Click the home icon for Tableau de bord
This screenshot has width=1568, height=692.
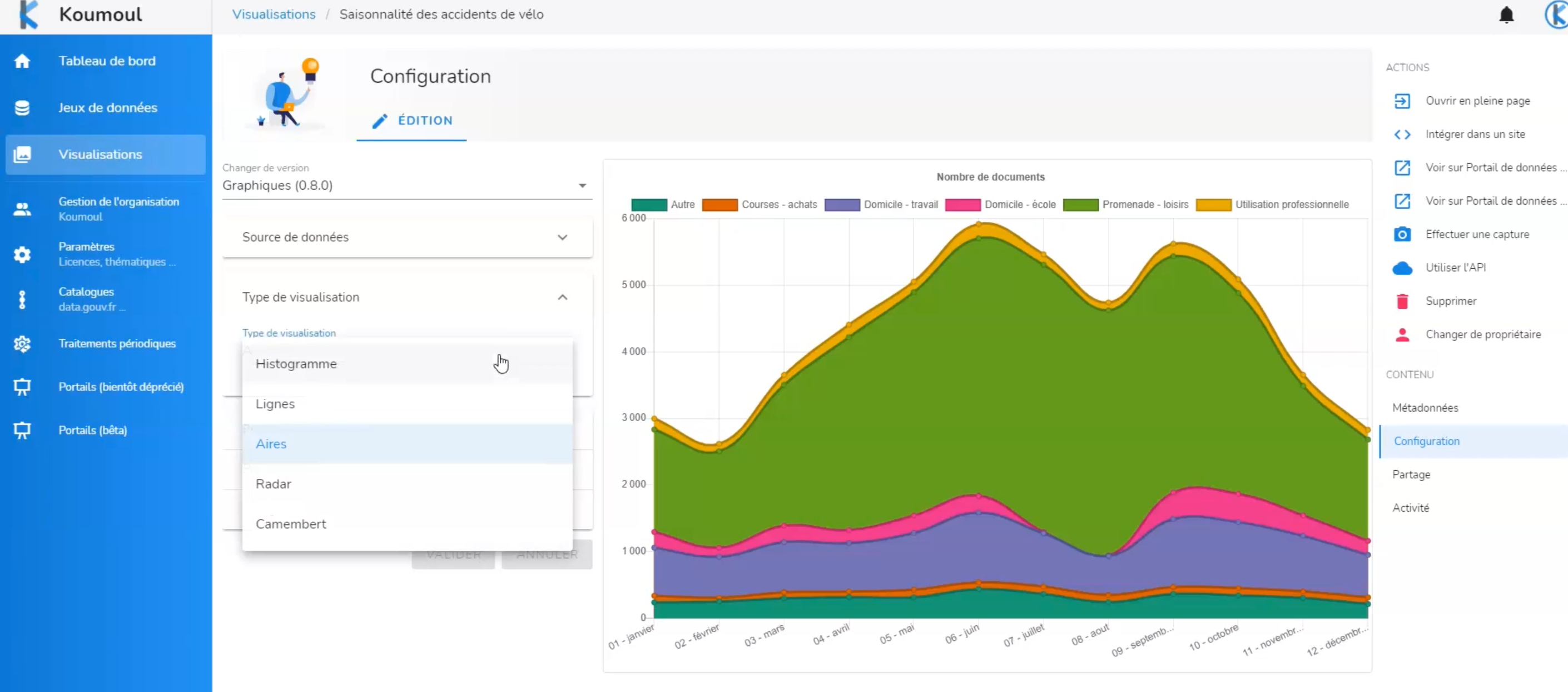pos(23,61)
